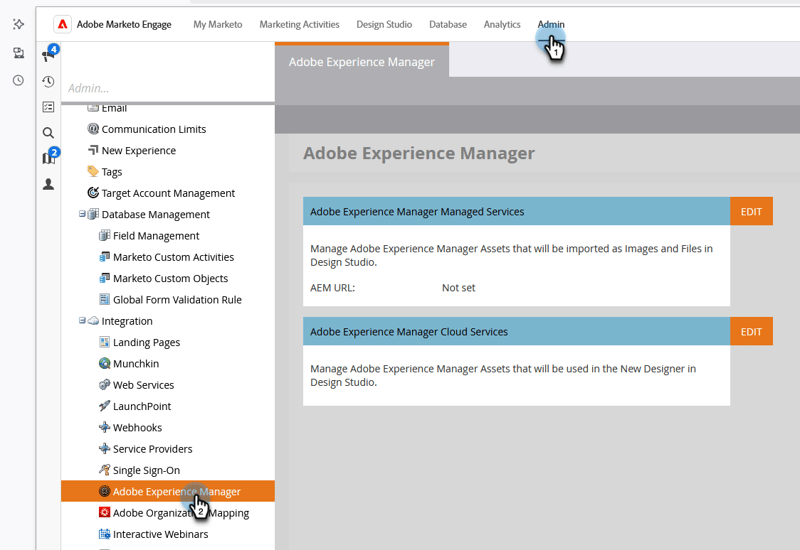Select the Database Management label
The height and width of the screenshot is (550, 800).
(x=156, y=214)
